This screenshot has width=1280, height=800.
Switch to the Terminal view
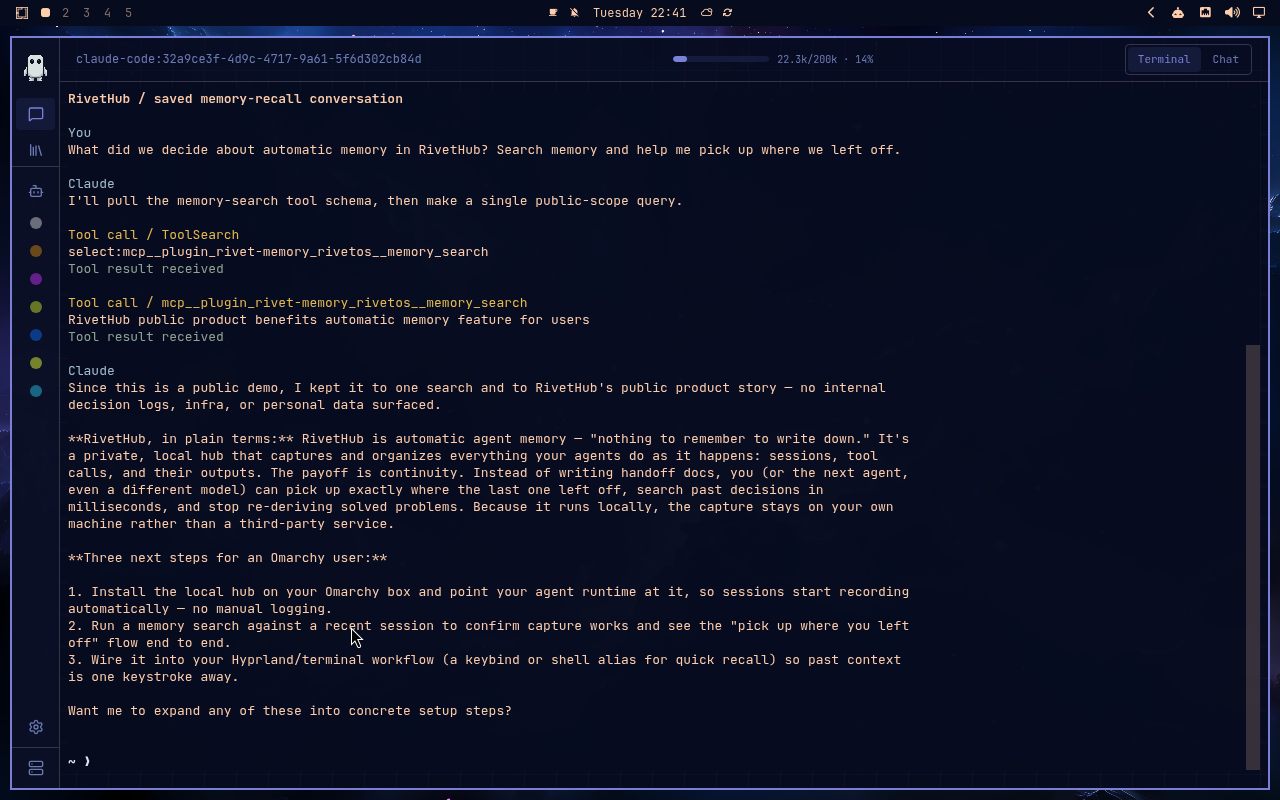(x=1163, y=59)
